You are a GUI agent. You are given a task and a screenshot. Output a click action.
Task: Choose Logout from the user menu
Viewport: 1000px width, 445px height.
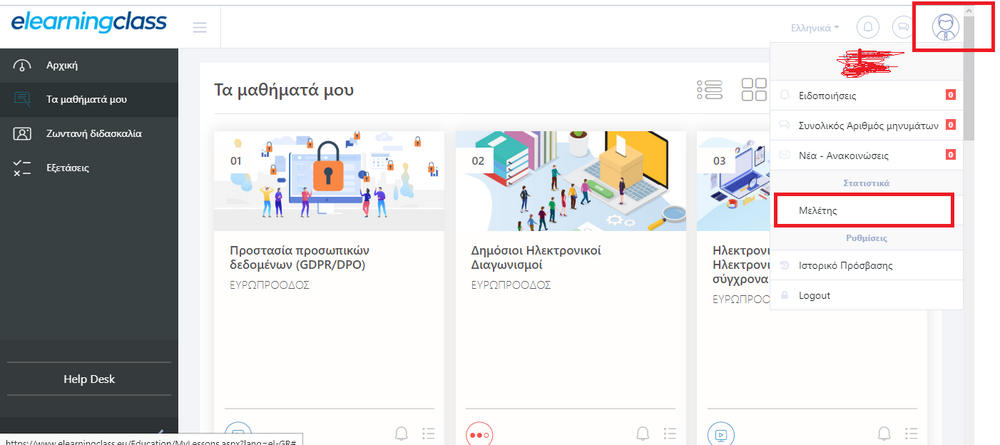(x=814, y=296)
